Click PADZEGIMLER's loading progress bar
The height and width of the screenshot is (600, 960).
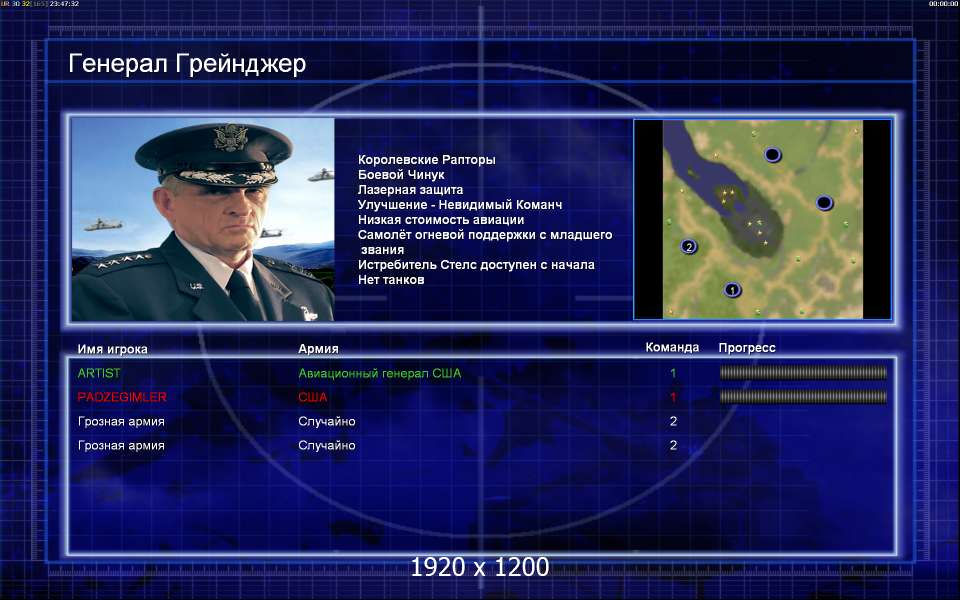pos(803,397)
